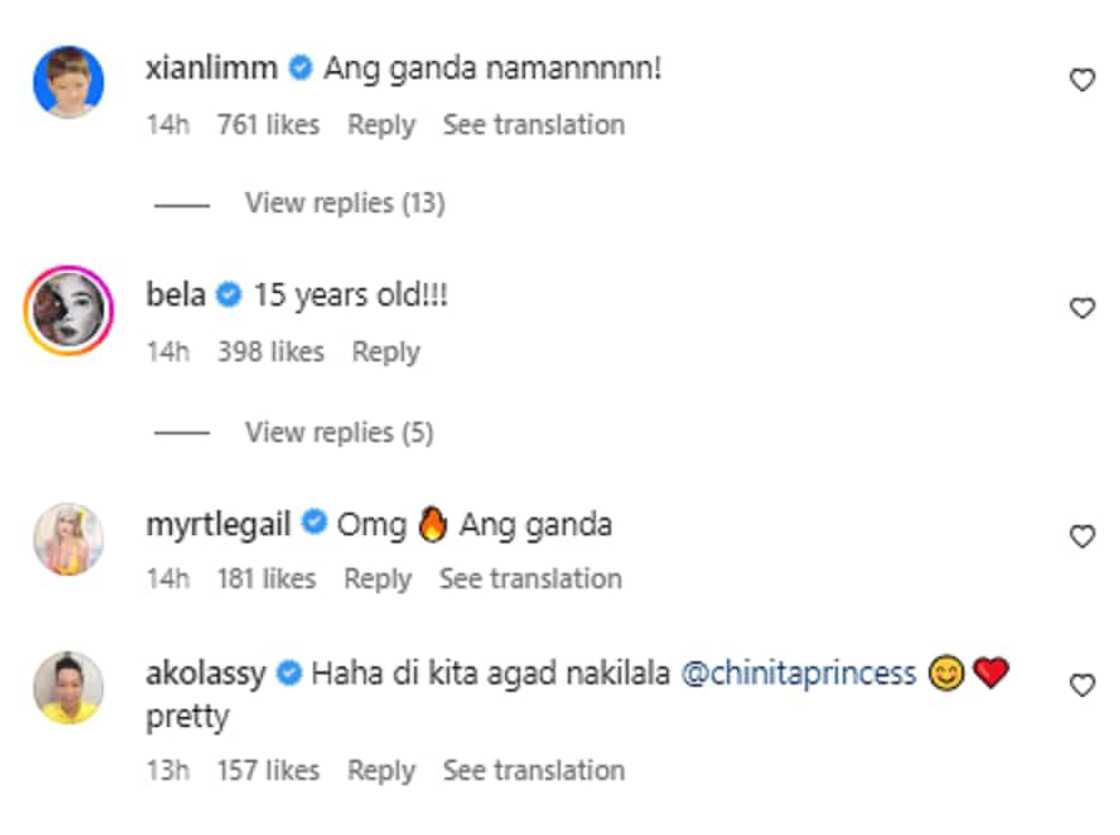
Task: Open akolassy's profile picture
Action: tap(68, 687)
